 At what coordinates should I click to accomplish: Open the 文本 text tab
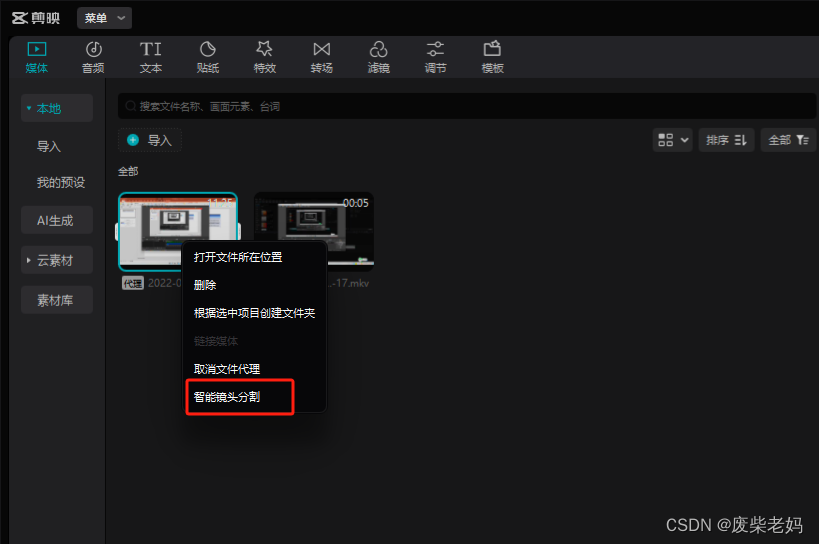[x=150, y=57]
